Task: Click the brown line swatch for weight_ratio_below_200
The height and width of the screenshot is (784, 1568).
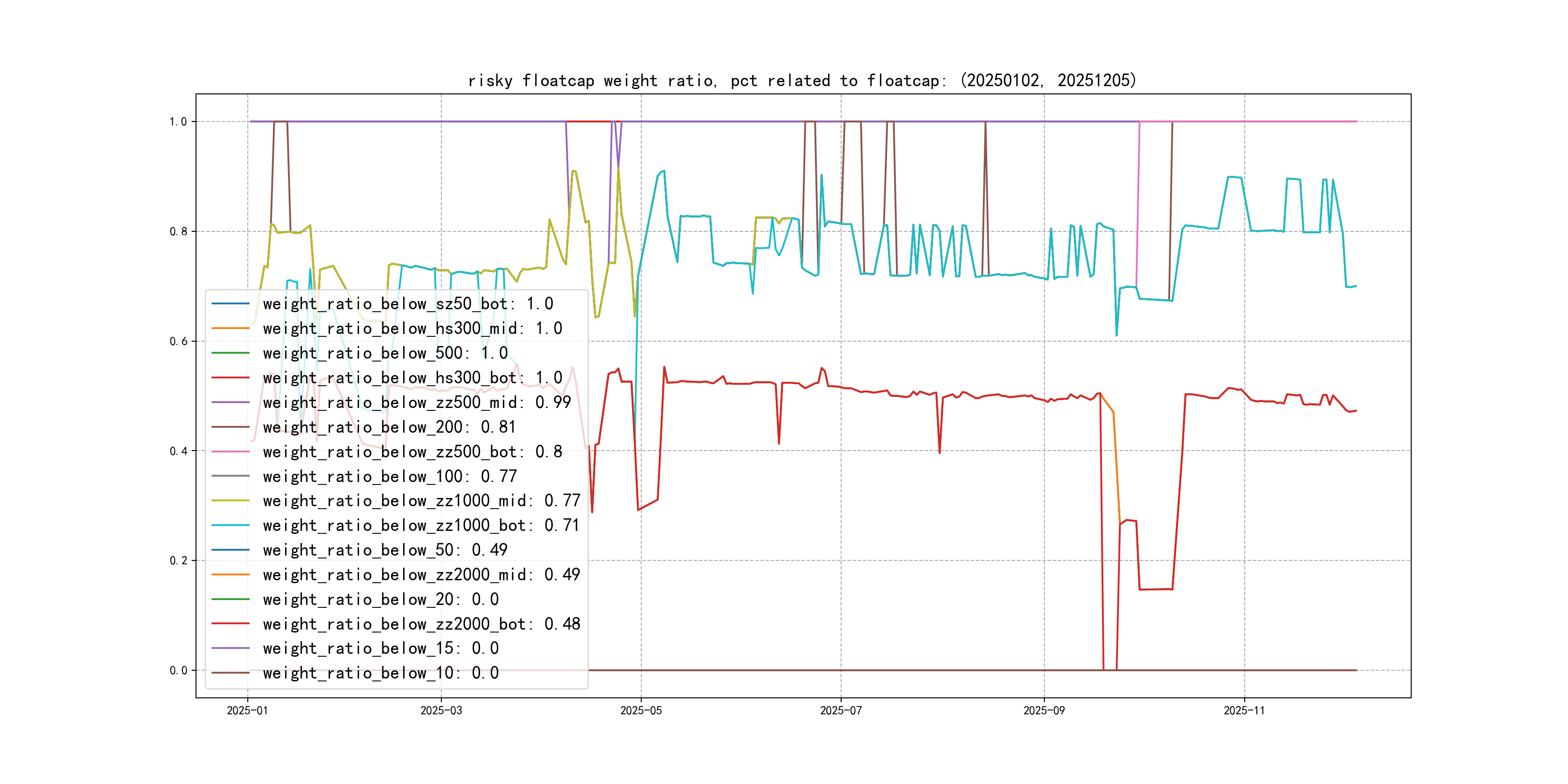Action: coord(230,427)
